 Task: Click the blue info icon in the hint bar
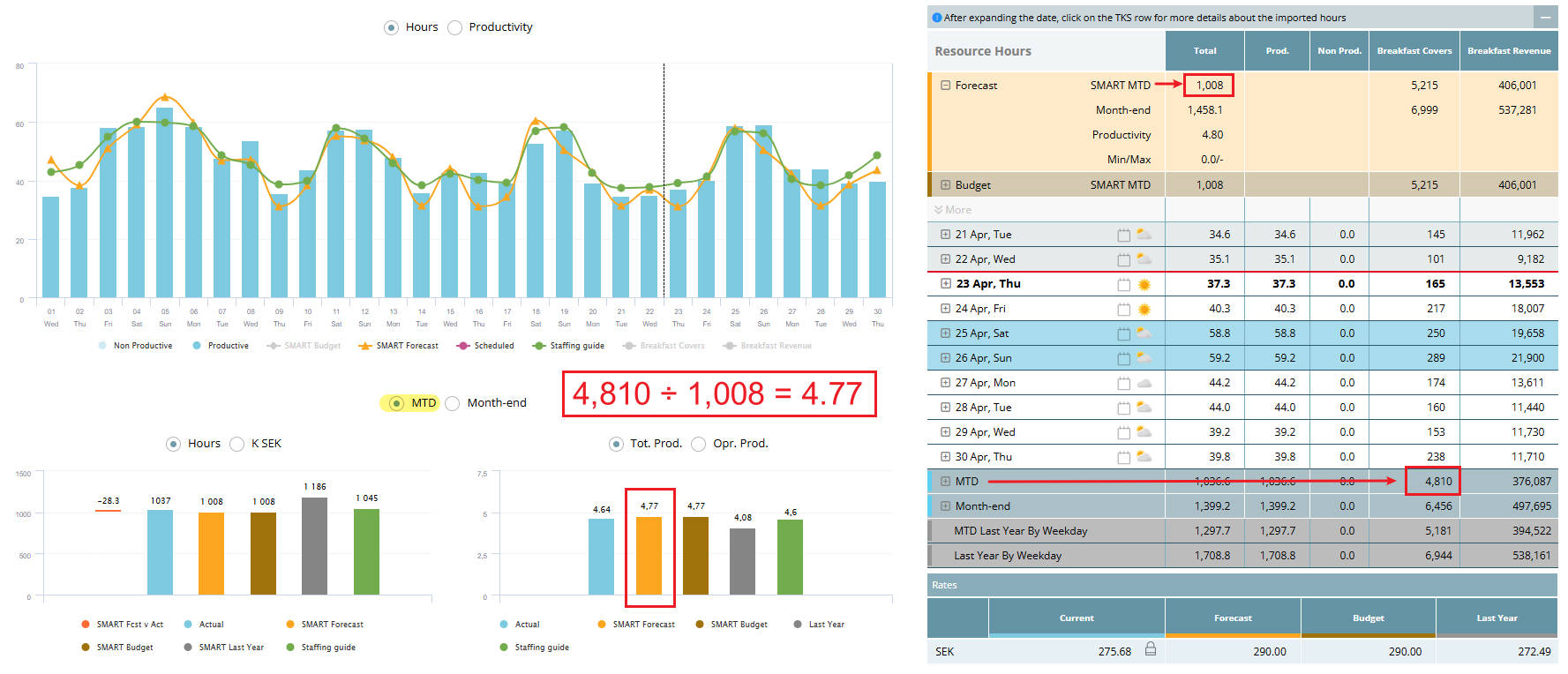pyautogui.click(x=937, y=18)
